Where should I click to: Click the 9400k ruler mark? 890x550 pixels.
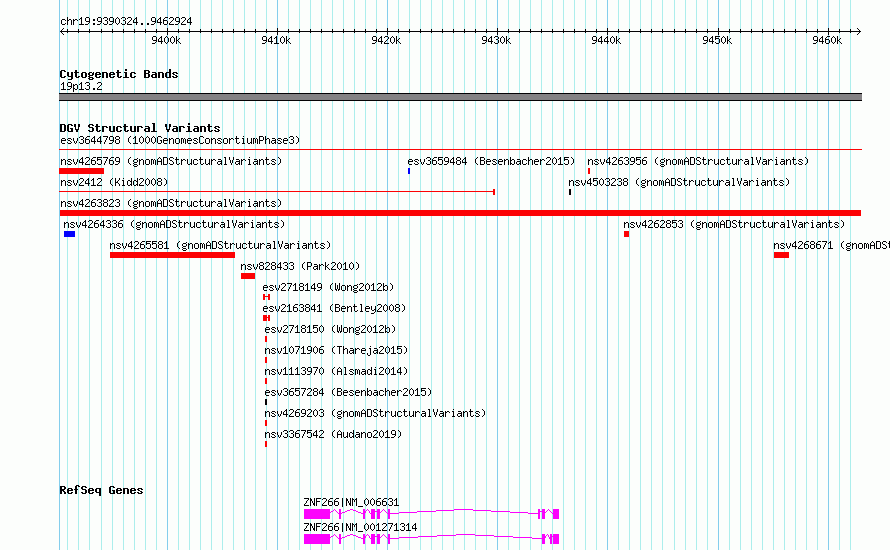pyautogui.click(x=166, y=40)
